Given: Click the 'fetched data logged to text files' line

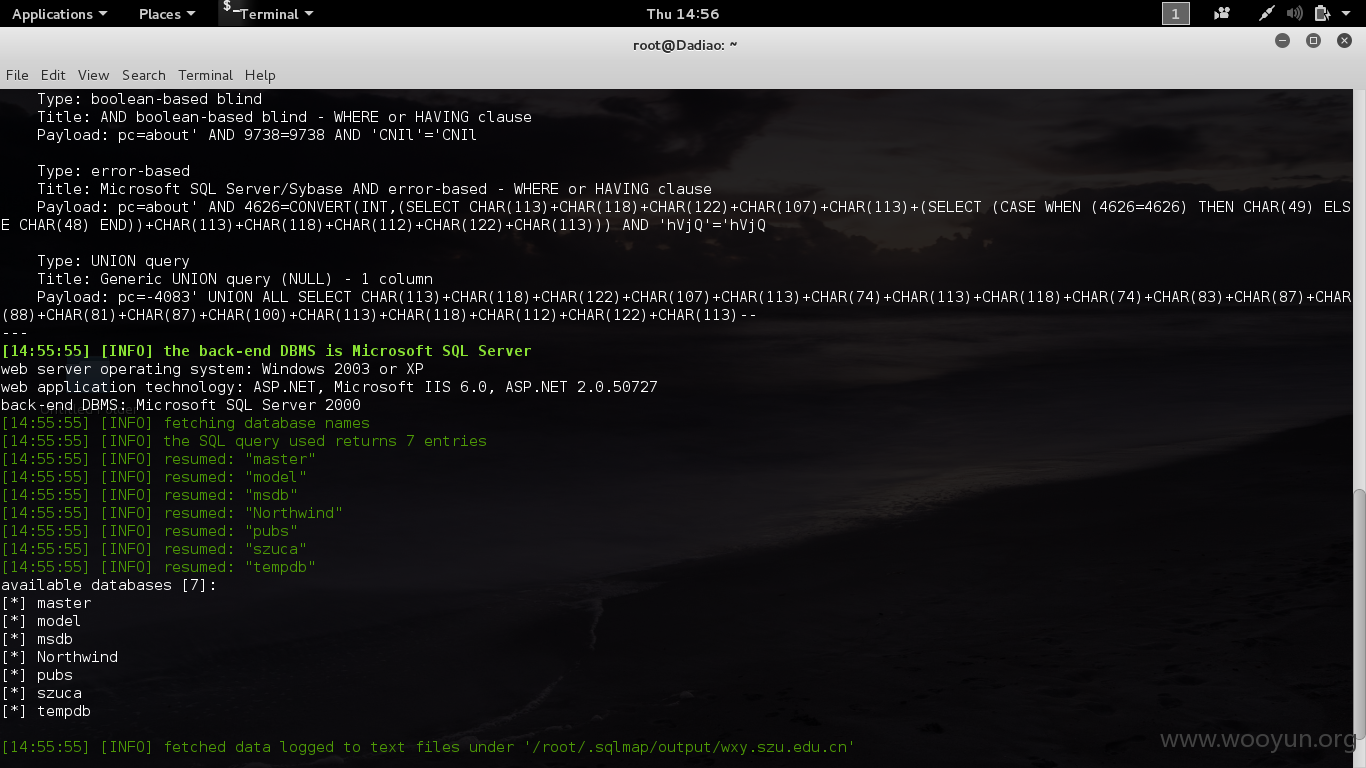Looking at the screenshot, I should (x=428, y=747).
